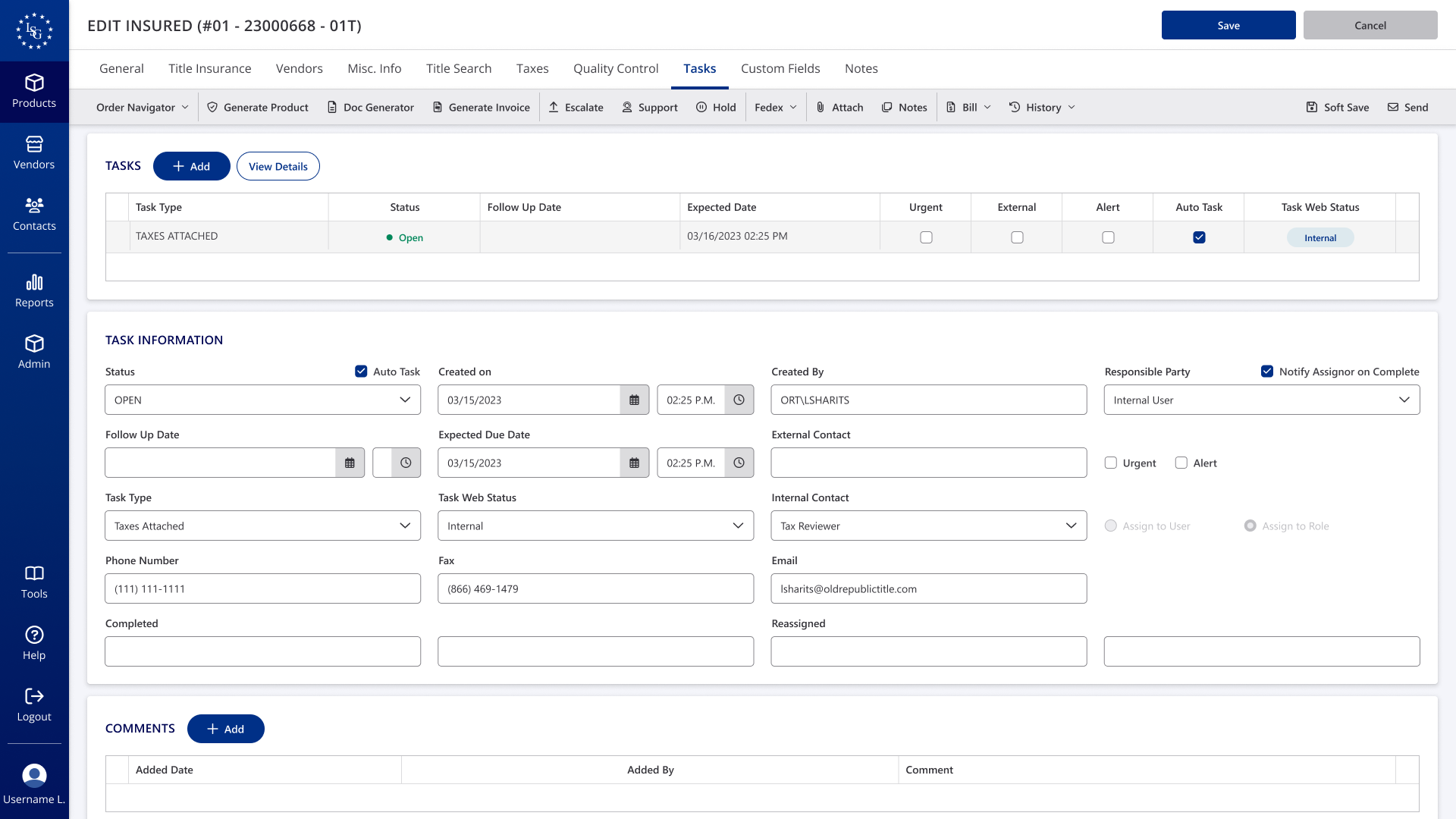The image size is (1456, 819).
Task: Uncheck Notify Assignor on Complete
Action: [1267, 371]
